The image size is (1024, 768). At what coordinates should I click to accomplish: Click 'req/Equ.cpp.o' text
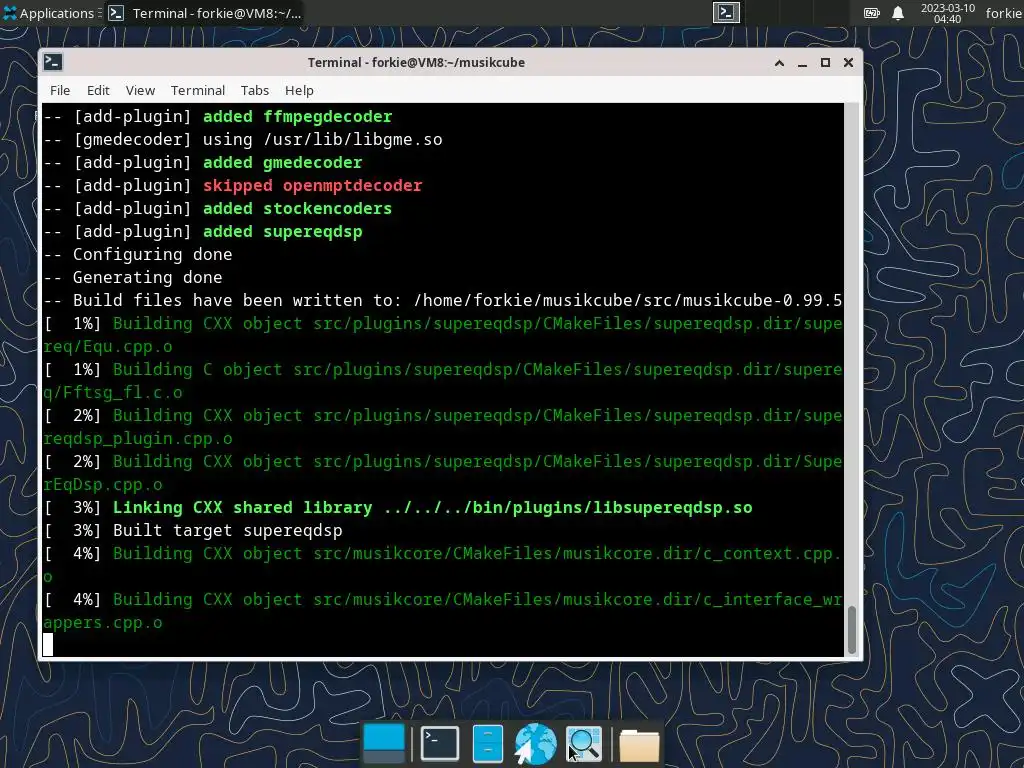point(108,347)
